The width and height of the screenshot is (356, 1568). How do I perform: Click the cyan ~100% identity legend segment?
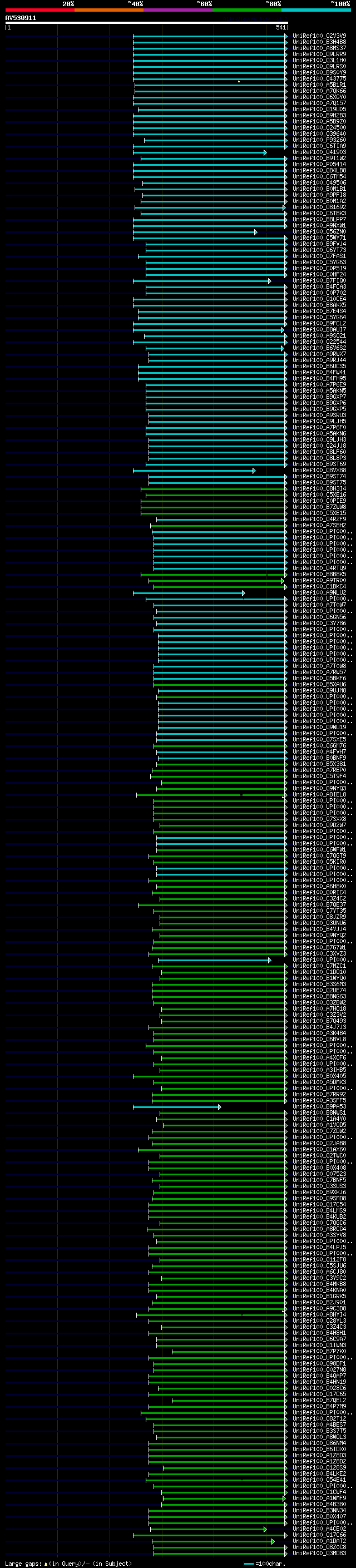[x=316, y=11]
